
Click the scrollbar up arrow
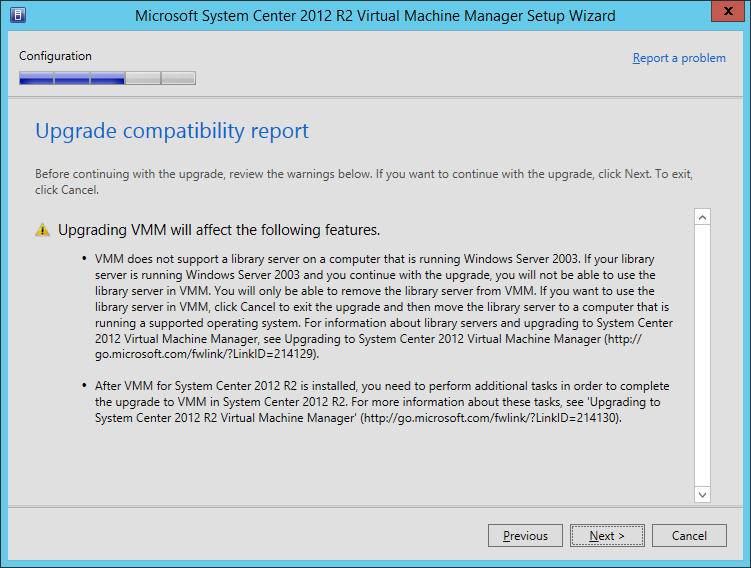click(702, 217)
